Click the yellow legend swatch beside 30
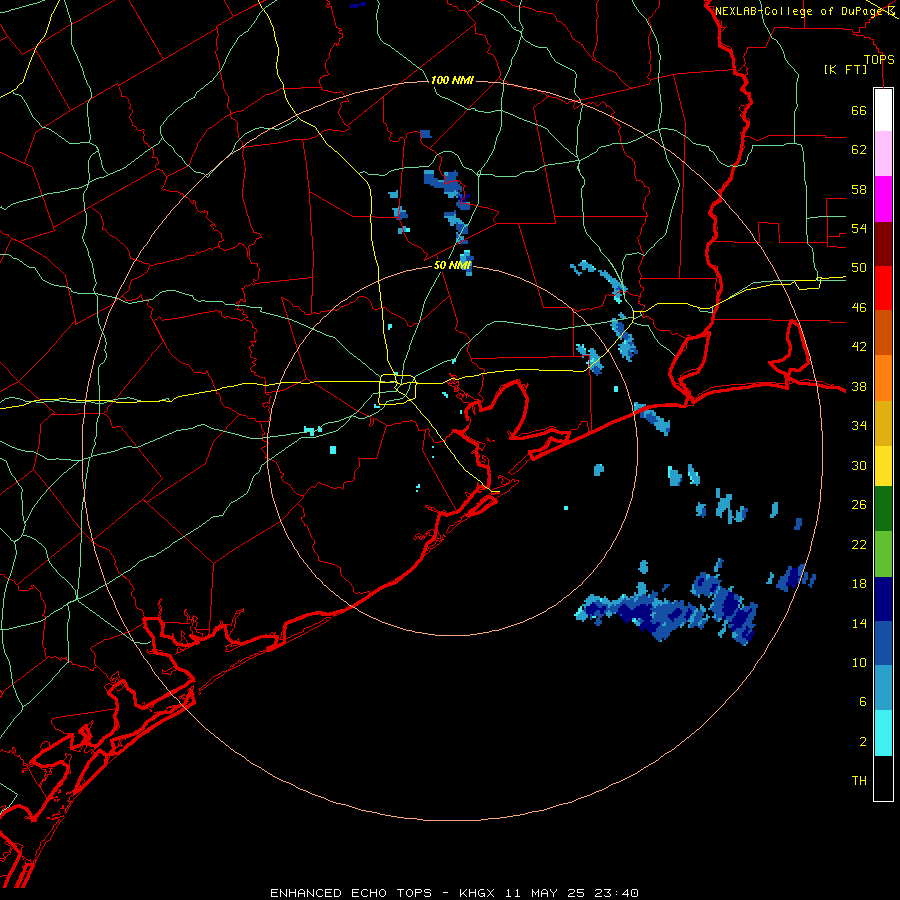The image size is (900, 900). 883,465
